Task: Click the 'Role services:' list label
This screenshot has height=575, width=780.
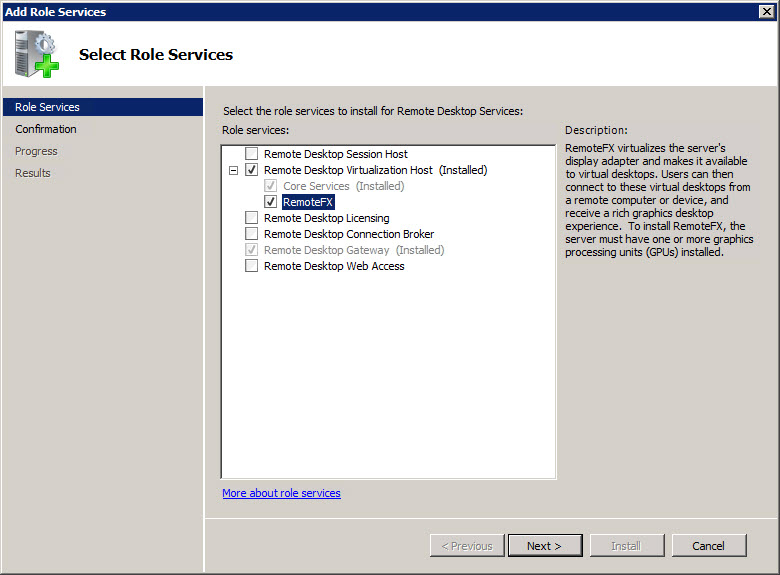Action: pyautogui.click(x=256, y=130)
